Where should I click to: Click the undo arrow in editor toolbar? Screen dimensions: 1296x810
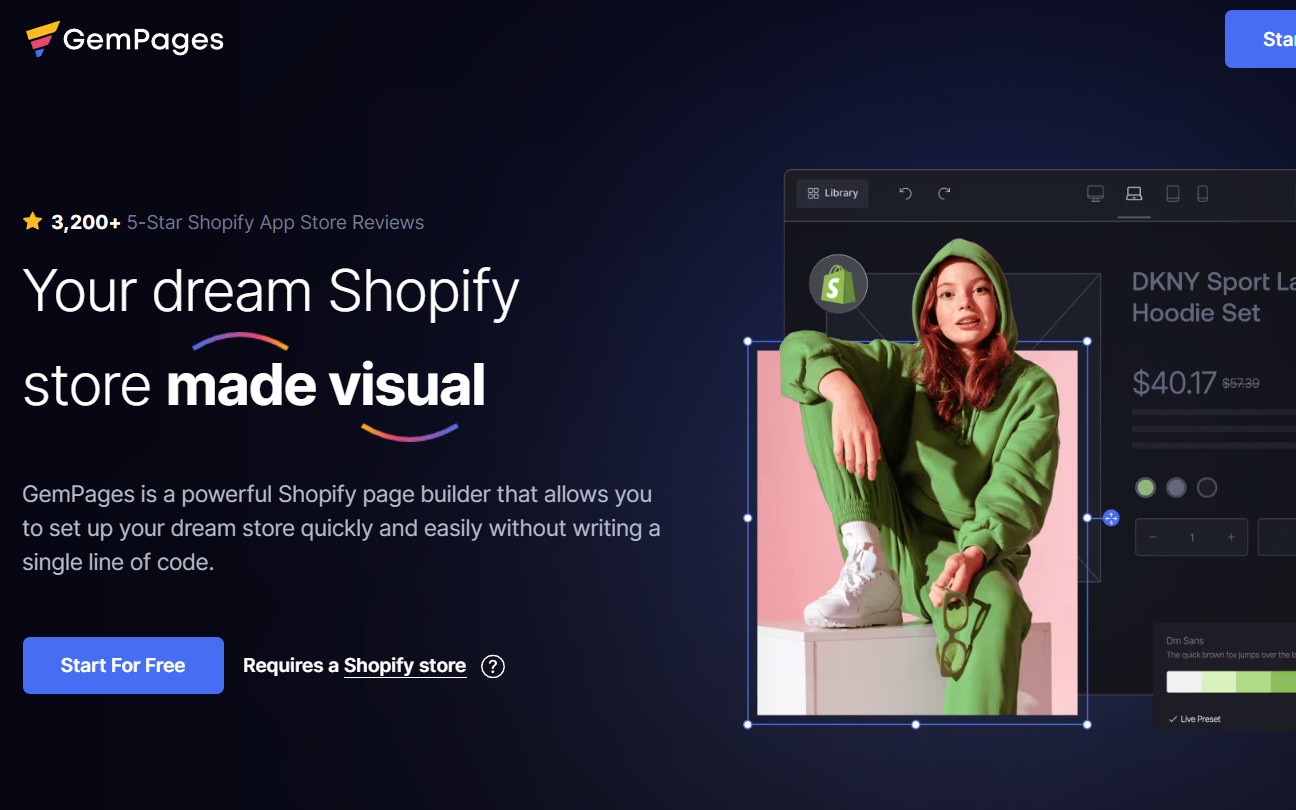coord(905,193)
